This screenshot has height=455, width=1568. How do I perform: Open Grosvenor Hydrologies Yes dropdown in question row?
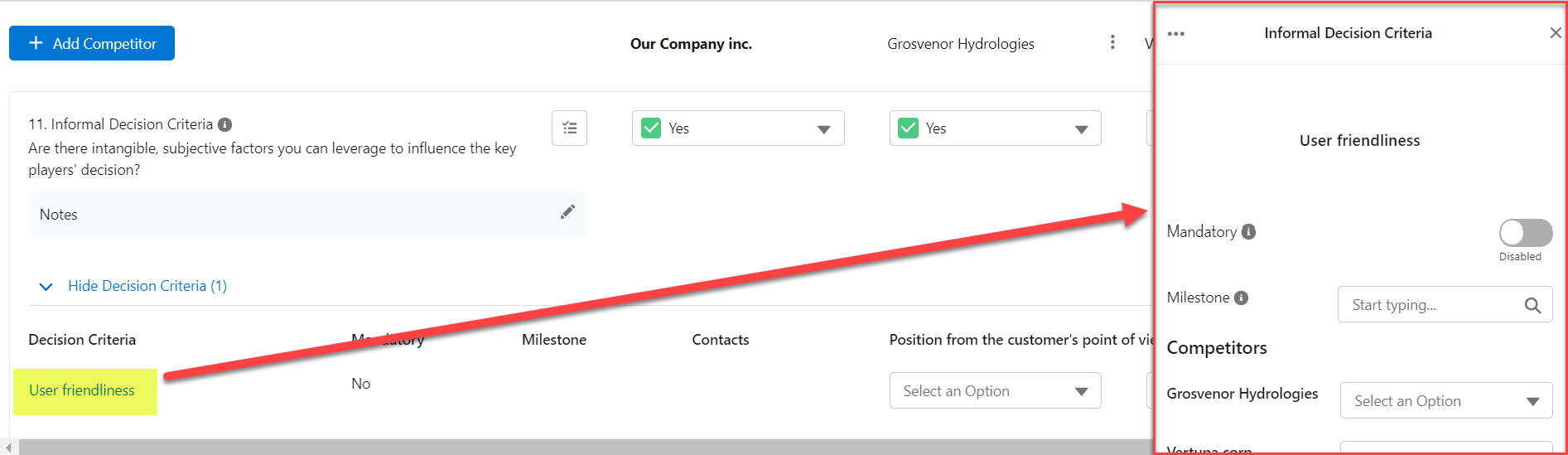point(995,128)
